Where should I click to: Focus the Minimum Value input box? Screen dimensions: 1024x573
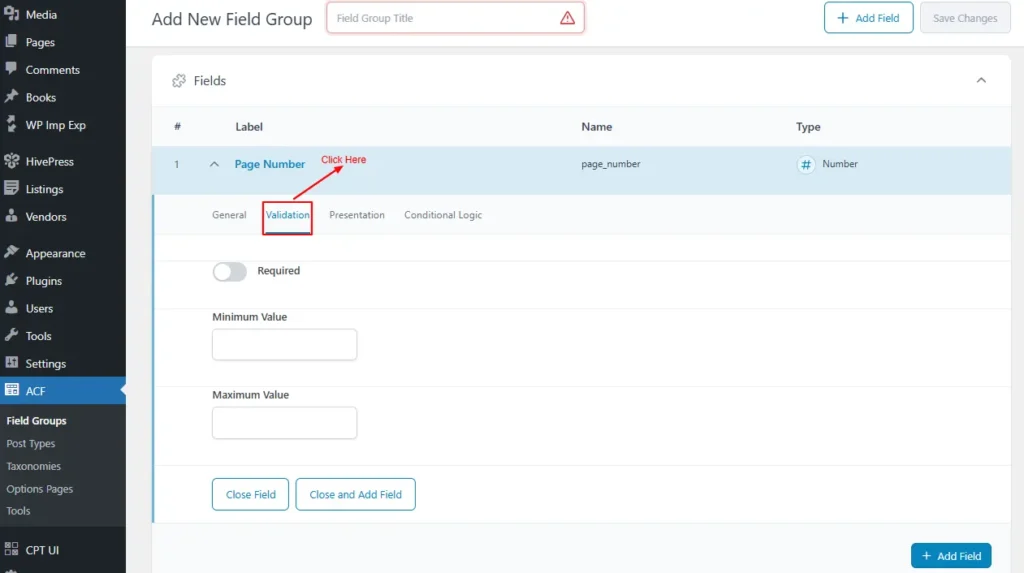(284, 345)
